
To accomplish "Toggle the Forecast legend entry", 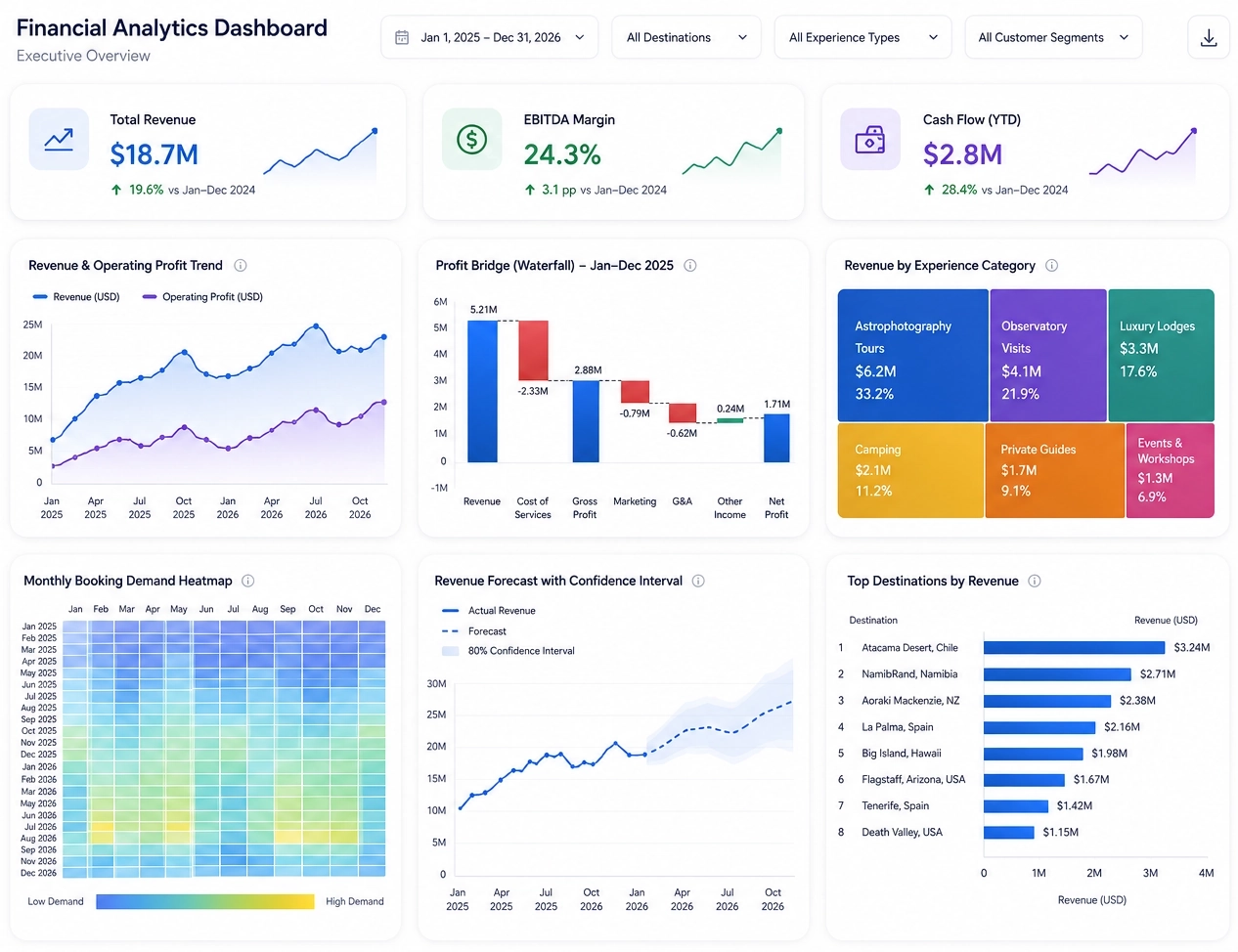I will click(x=474, y=631).
